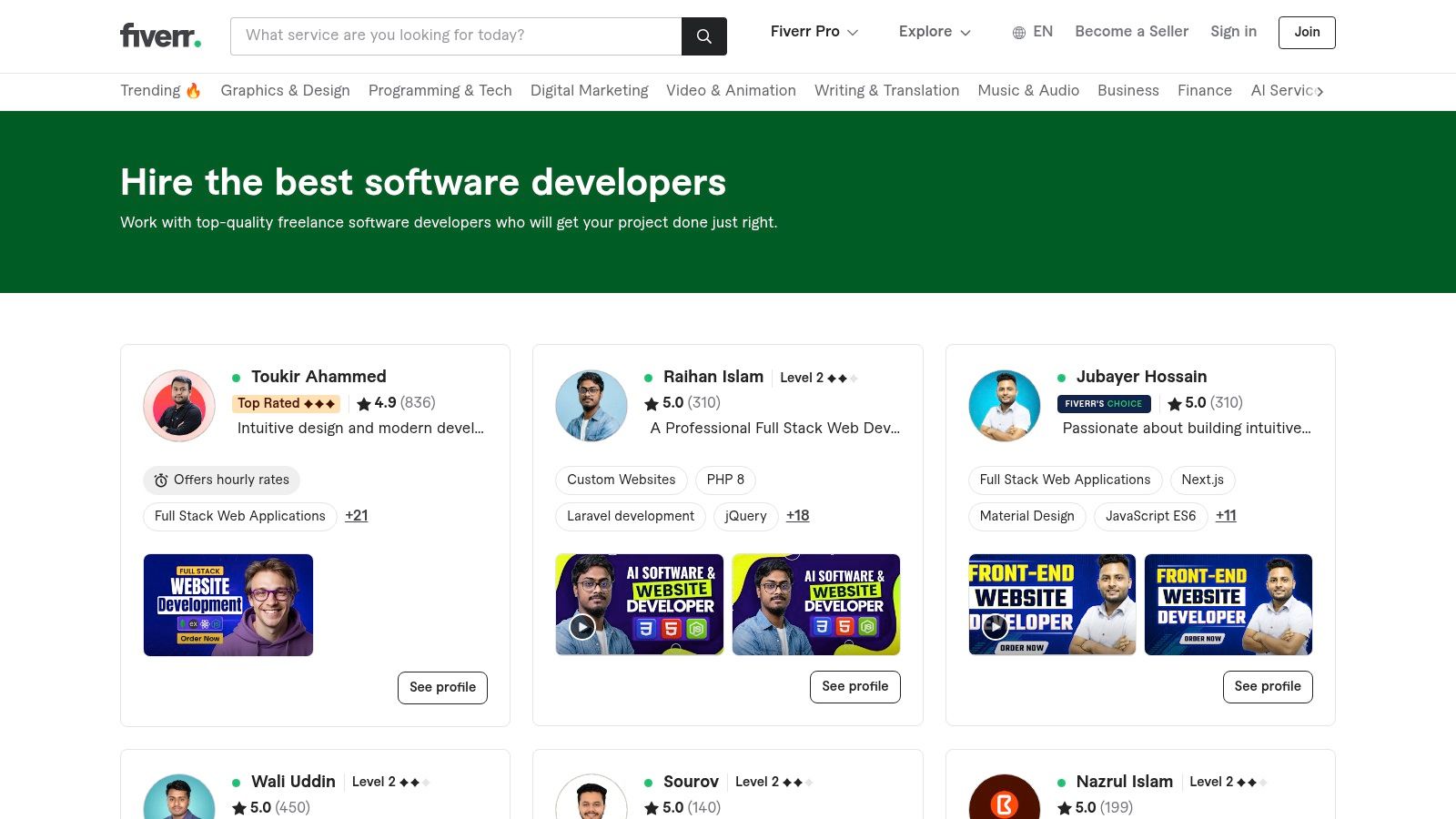Click the Become a Seller link
Screen dimensions: 1456x819
pyautogui.click(x=1131, y=32)
